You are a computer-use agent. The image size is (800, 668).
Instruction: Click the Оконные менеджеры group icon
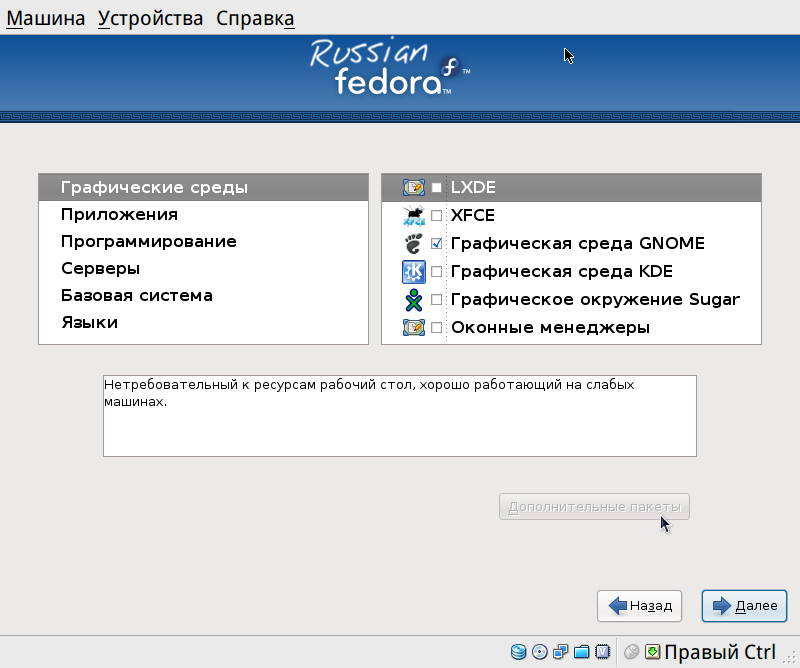pyautogui.click(x=414, y=327)
